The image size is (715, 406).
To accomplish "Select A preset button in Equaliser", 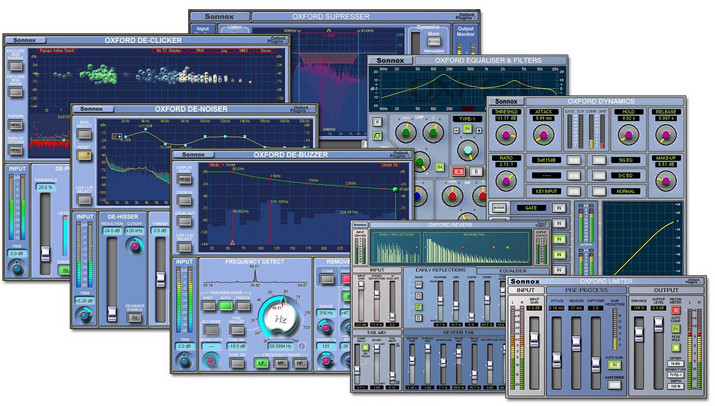I will 458,172.
